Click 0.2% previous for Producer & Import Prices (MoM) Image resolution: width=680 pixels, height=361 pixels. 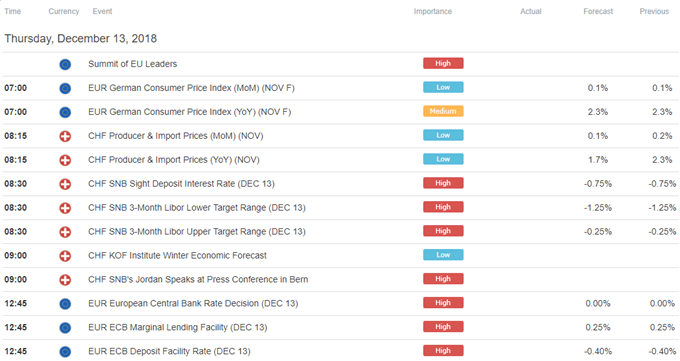tap(662, 136)
